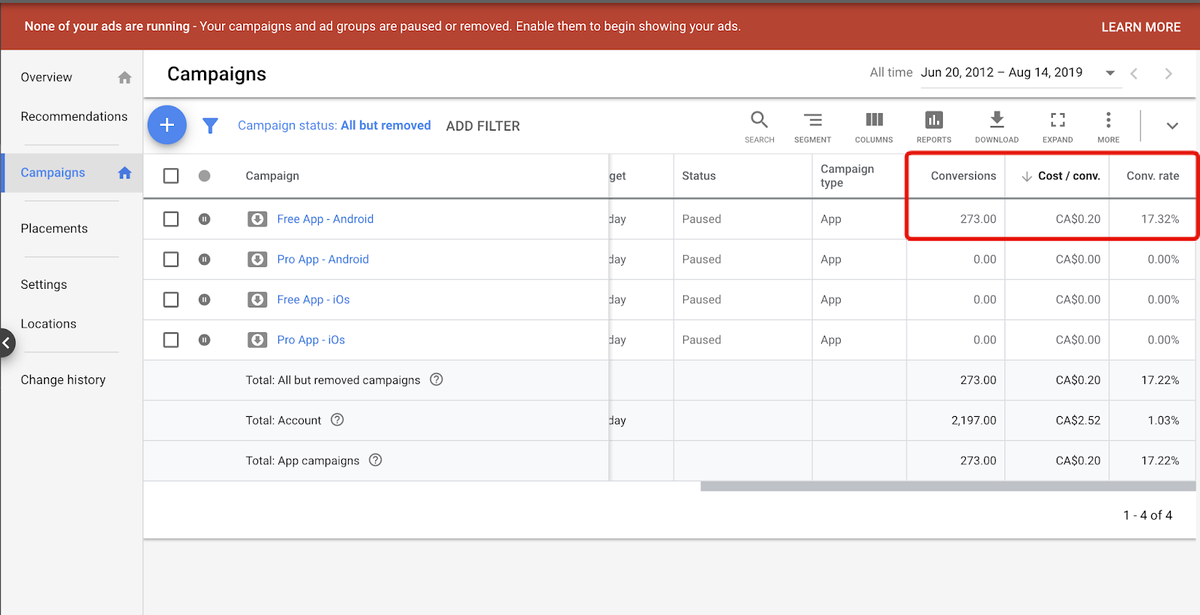Click pause status icon for Pro App - Android
The height and width of the screenshot is (615, 1200).
(x=204, y=259)
